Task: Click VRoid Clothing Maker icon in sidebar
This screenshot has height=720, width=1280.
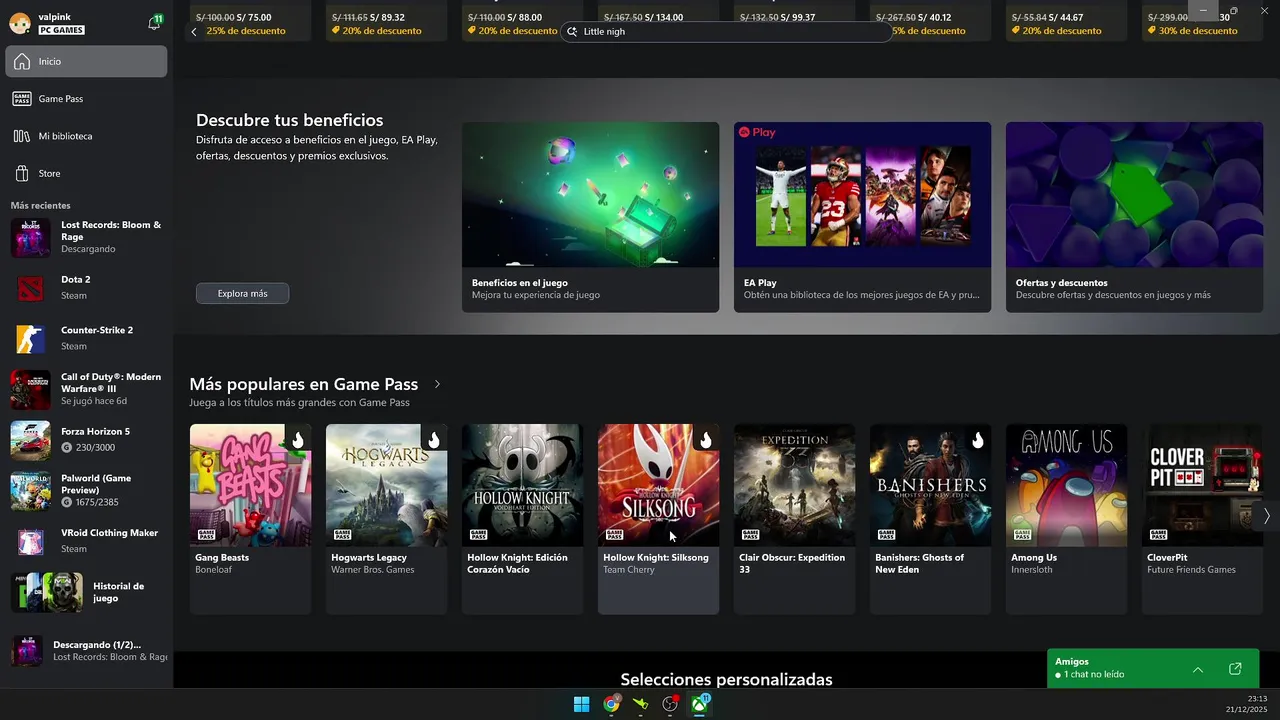Action: pyautogui.click(x=30, y=541)
